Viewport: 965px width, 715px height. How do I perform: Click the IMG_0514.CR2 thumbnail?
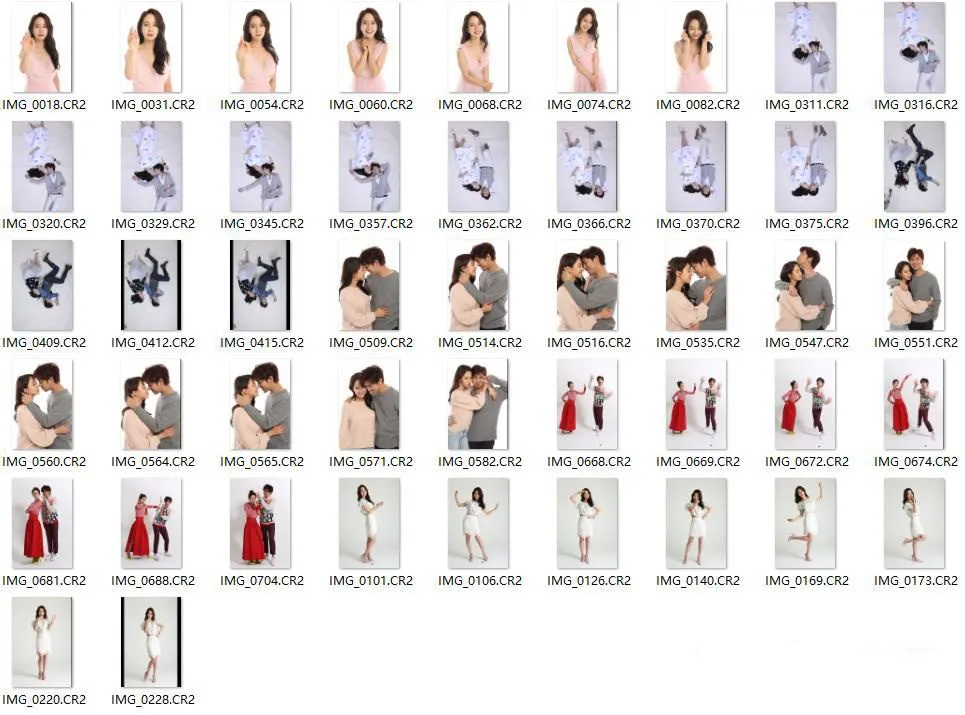point(478,286)
